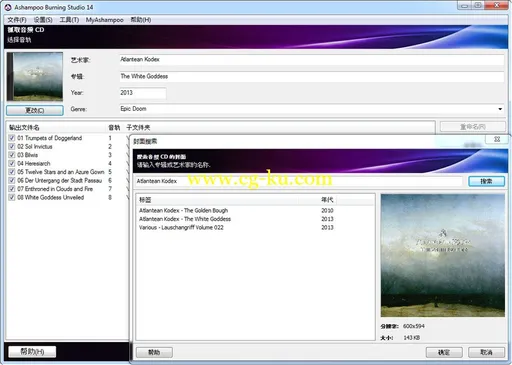Click the Year field 2013
512x365 pixels.
pos(143,93)
